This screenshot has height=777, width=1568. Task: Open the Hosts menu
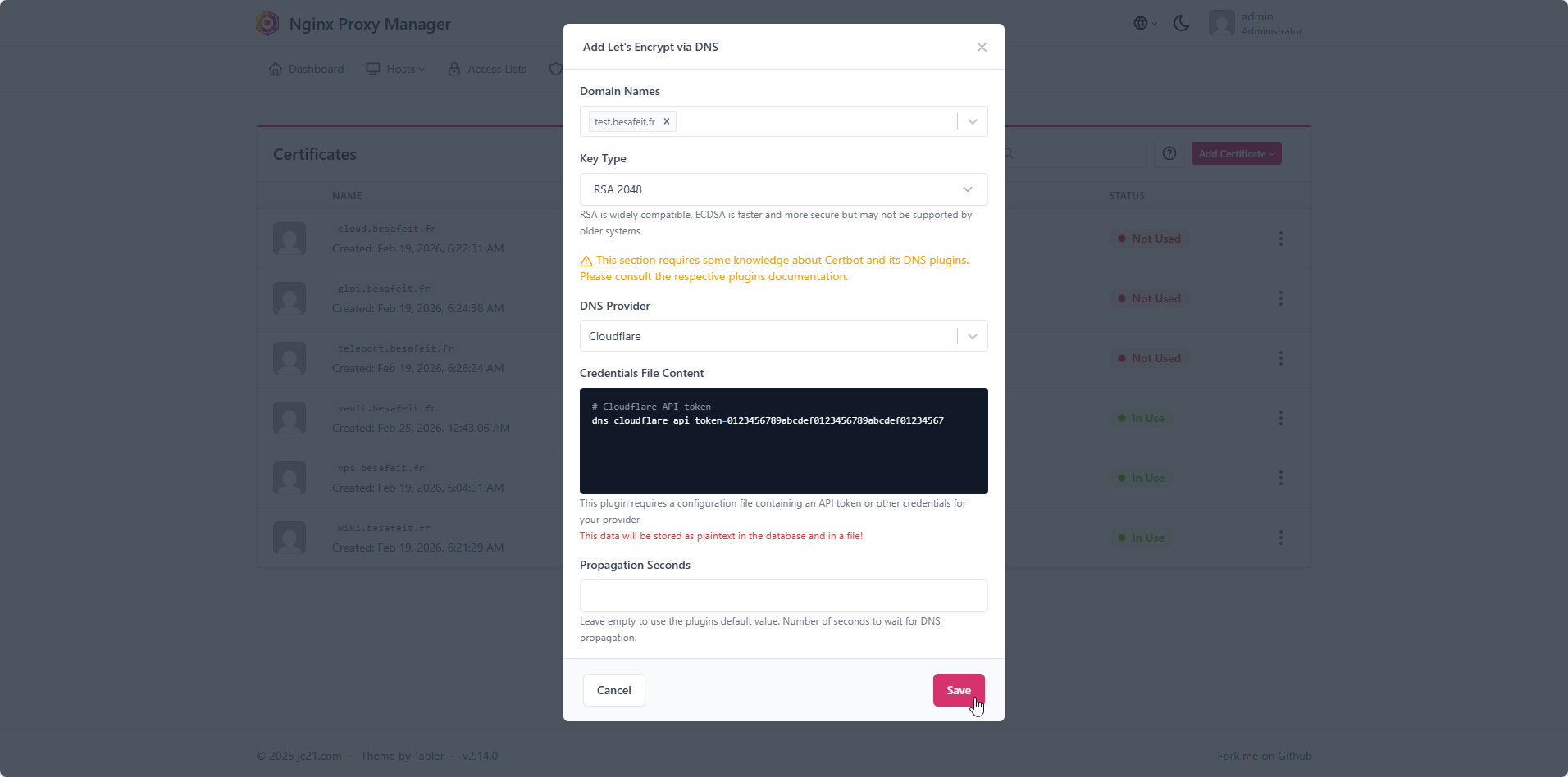pyautogui.click(x=396, y=69)
